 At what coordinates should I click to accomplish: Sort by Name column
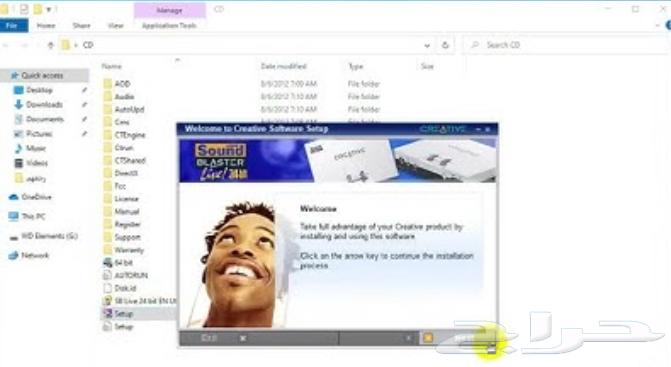(x=111, y=66)
